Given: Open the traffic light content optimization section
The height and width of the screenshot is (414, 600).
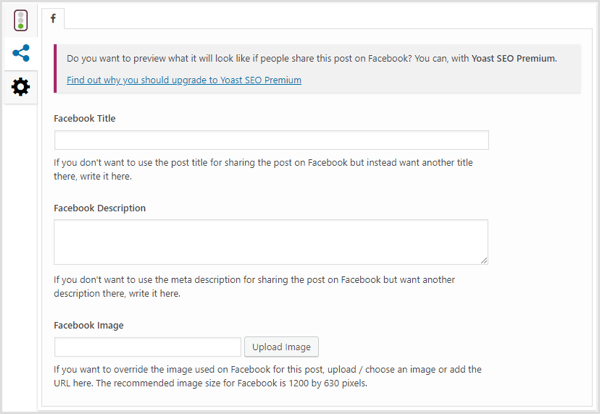Looking at the screenshot, I should click(x=21, y=20).
